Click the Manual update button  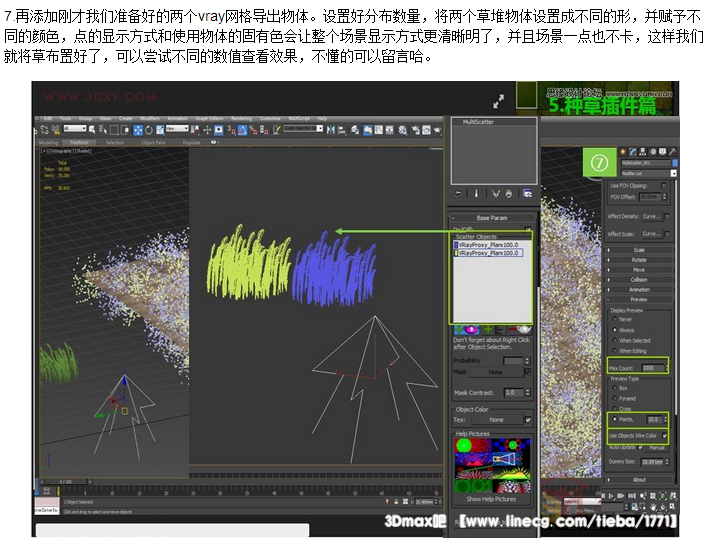pyautogui.click(x=656, y=448)
